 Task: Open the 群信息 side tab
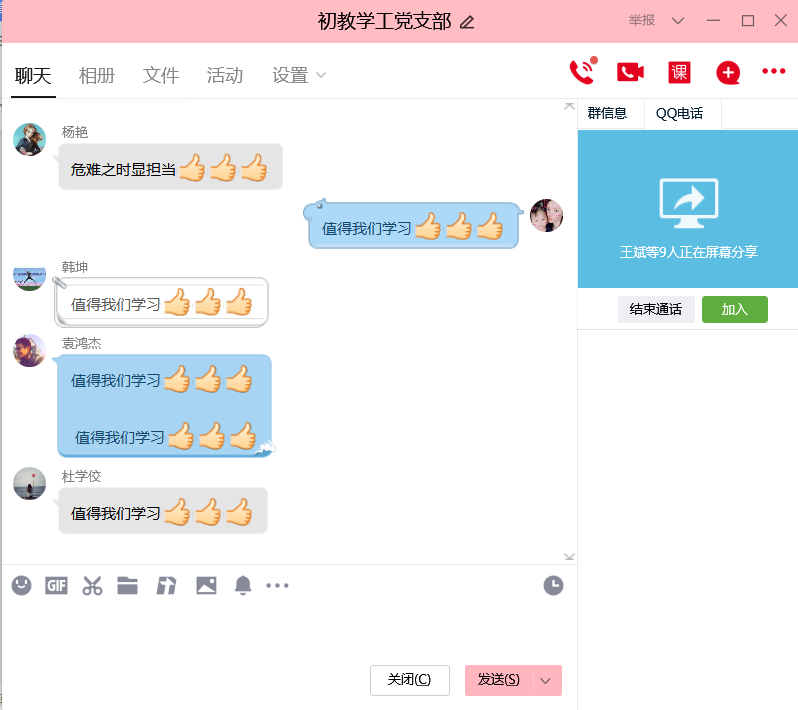tap(607, 113)
